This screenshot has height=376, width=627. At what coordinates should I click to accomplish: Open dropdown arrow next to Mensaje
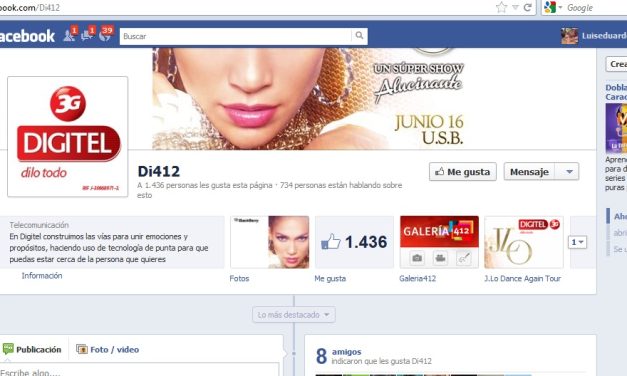coord(569,172)
